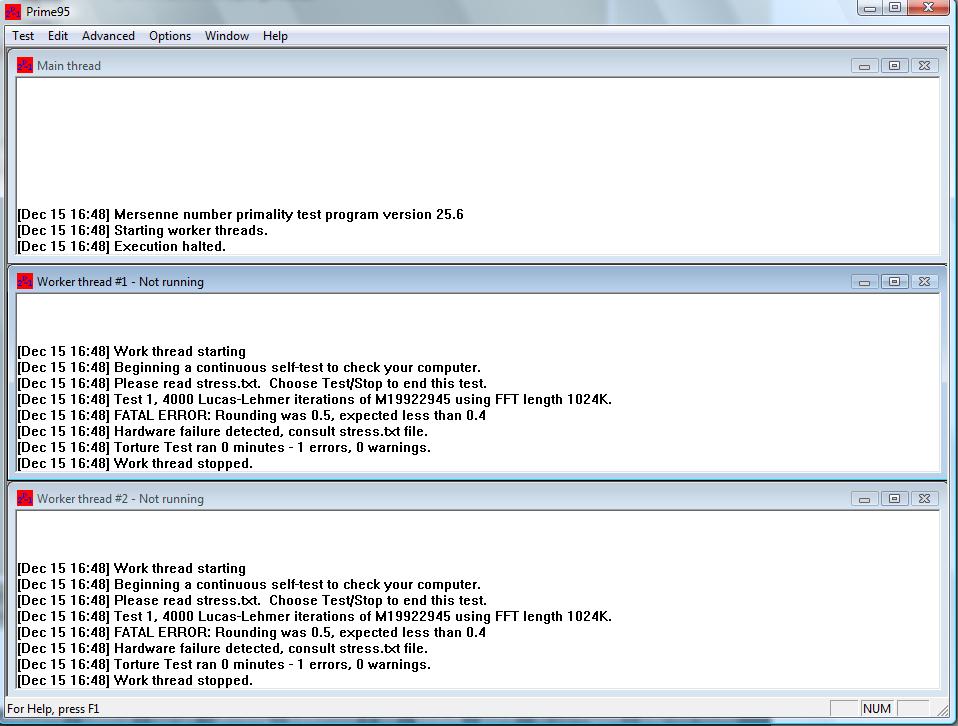This screenshot has width=958, height=726.
Task: Click 'Work thread starting' in Worker thread #2
Action: (131, 568)
